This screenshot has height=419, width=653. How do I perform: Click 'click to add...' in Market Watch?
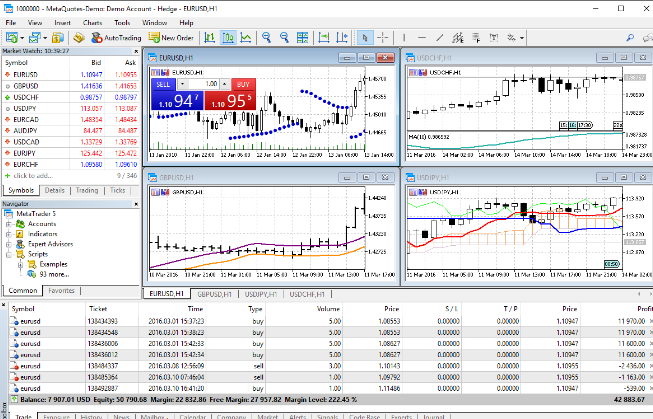click(x=33, y=174)
